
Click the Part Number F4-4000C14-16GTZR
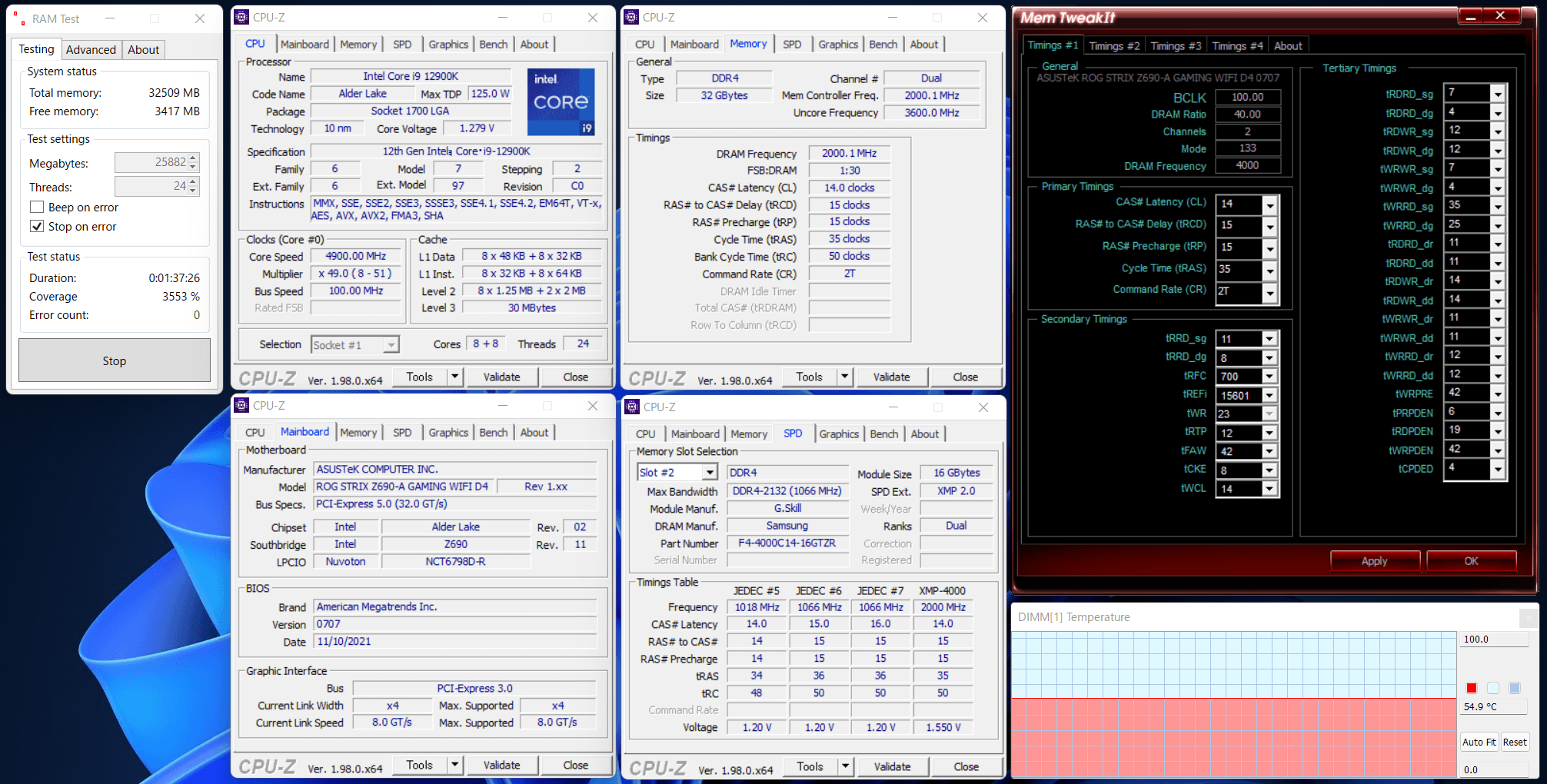point(787,543)
